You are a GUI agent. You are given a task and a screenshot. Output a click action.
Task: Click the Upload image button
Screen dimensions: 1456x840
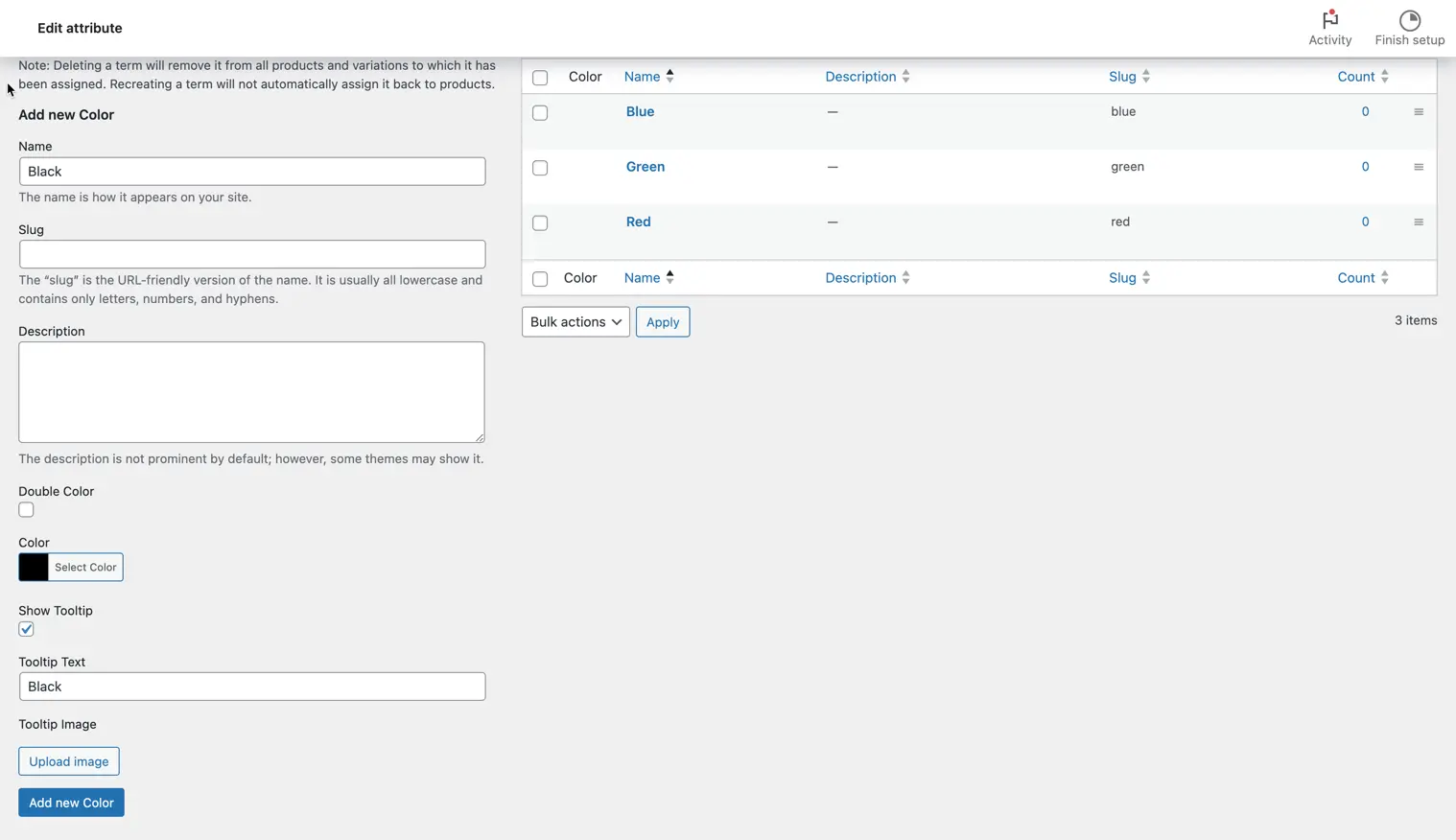pyautogui.click(x=69, y=761)
